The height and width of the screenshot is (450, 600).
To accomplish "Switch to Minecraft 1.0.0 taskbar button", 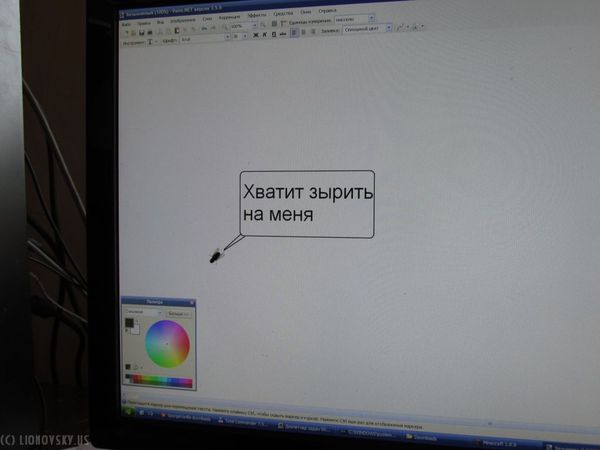I will tap(498, 444).
